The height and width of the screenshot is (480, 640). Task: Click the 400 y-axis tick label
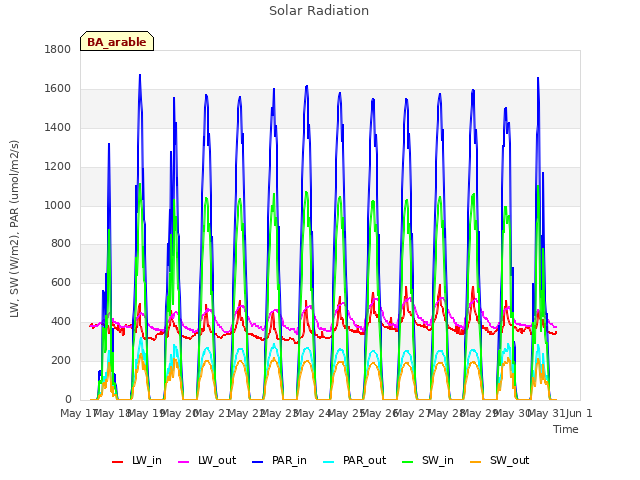[x=61, y=322]
